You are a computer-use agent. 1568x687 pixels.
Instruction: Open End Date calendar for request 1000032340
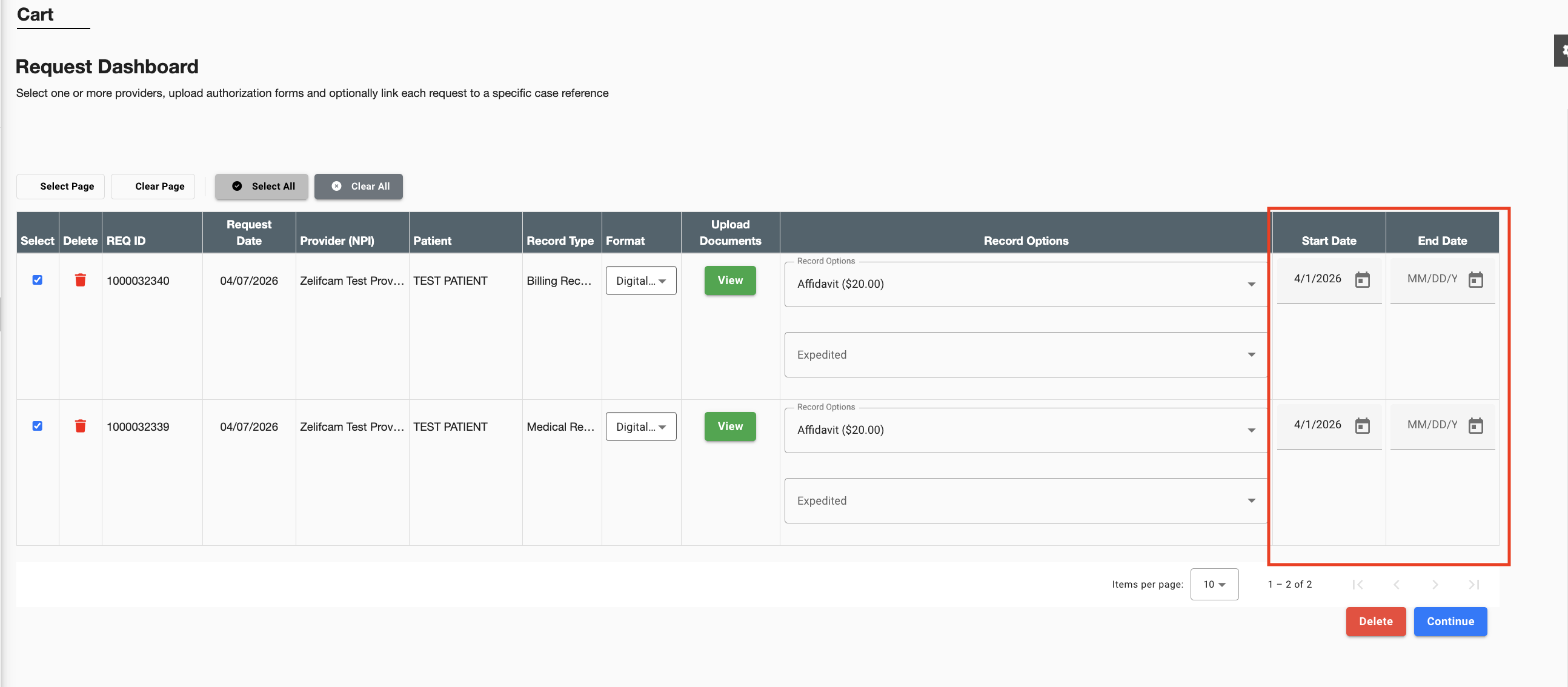coord(1475,280)
